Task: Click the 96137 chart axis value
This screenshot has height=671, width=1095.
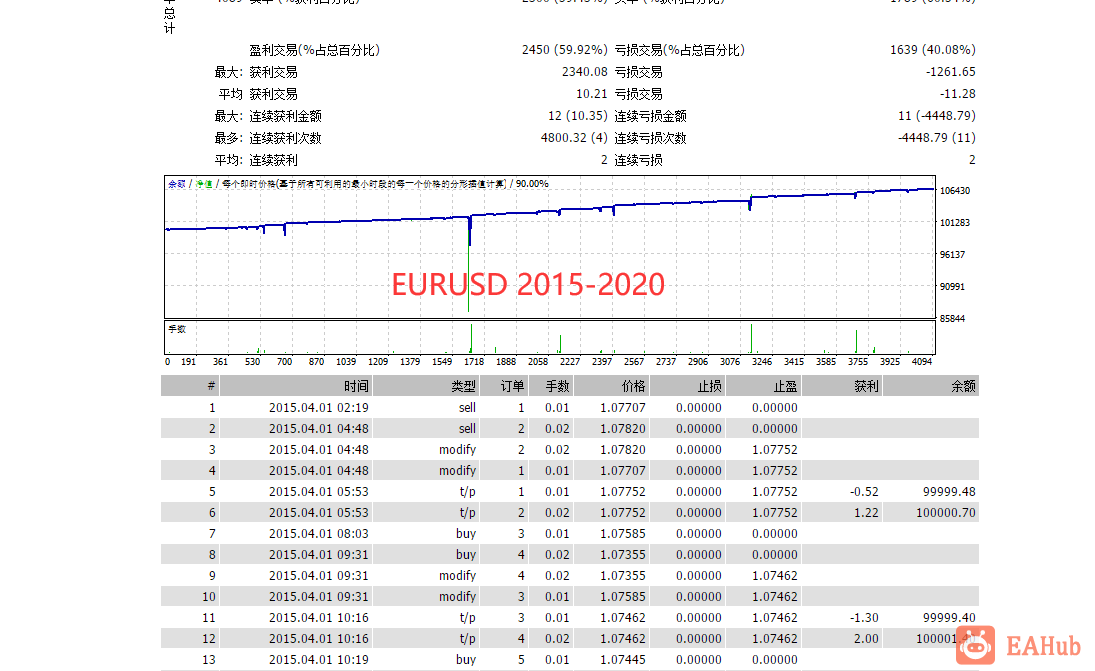Action: (953, 255)
